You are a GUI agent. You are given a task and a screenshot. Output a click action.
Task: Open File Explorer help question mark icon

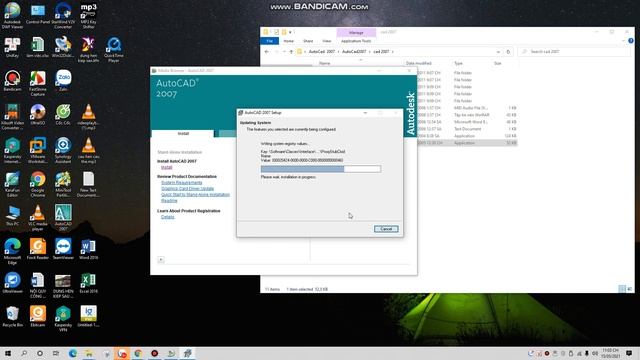click(631, 41)
